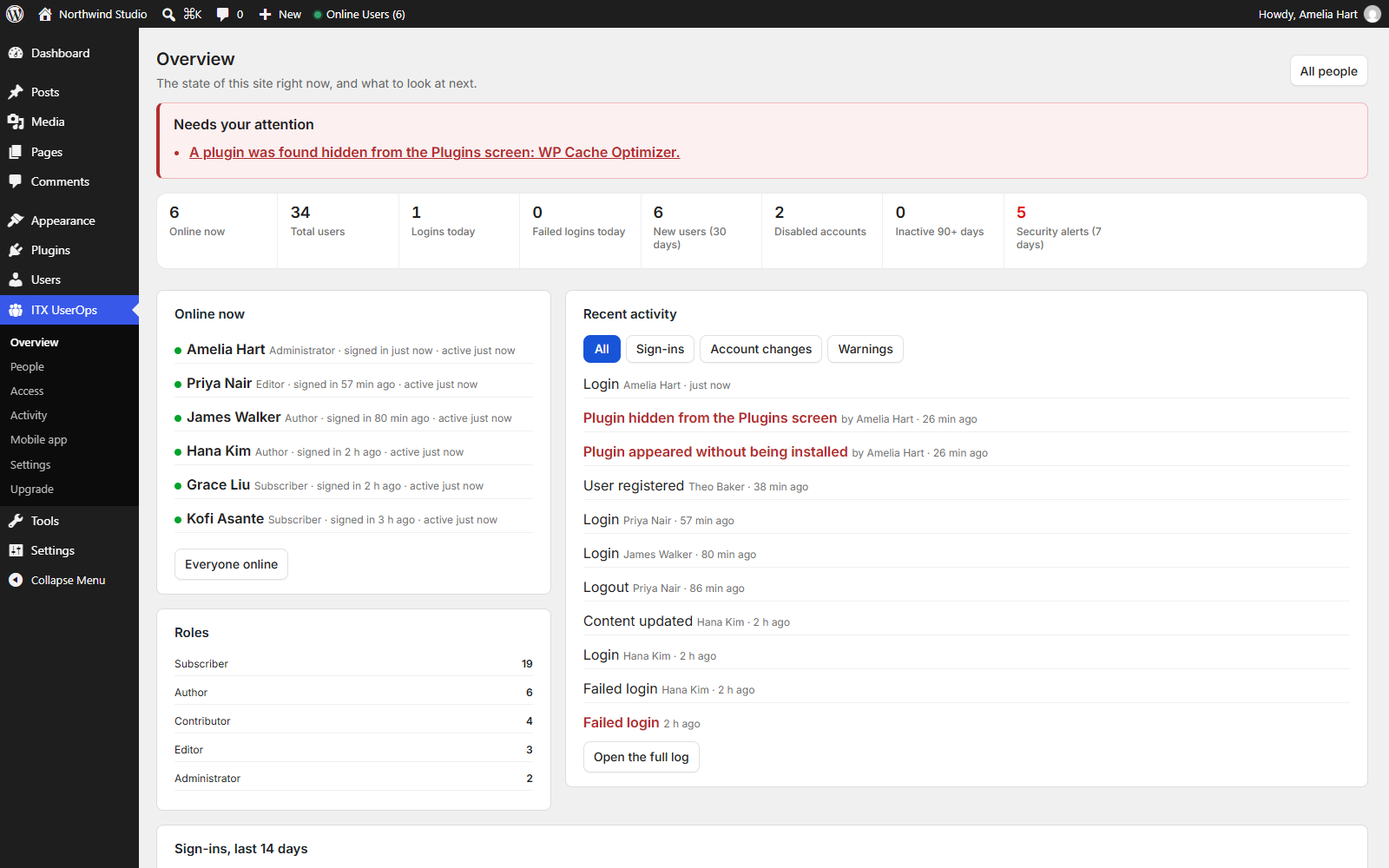Open Plugin appeared without being installed entry
The height and width of the screenshot is (868, 1389).
pyautogui.click(x=715, y=452)
